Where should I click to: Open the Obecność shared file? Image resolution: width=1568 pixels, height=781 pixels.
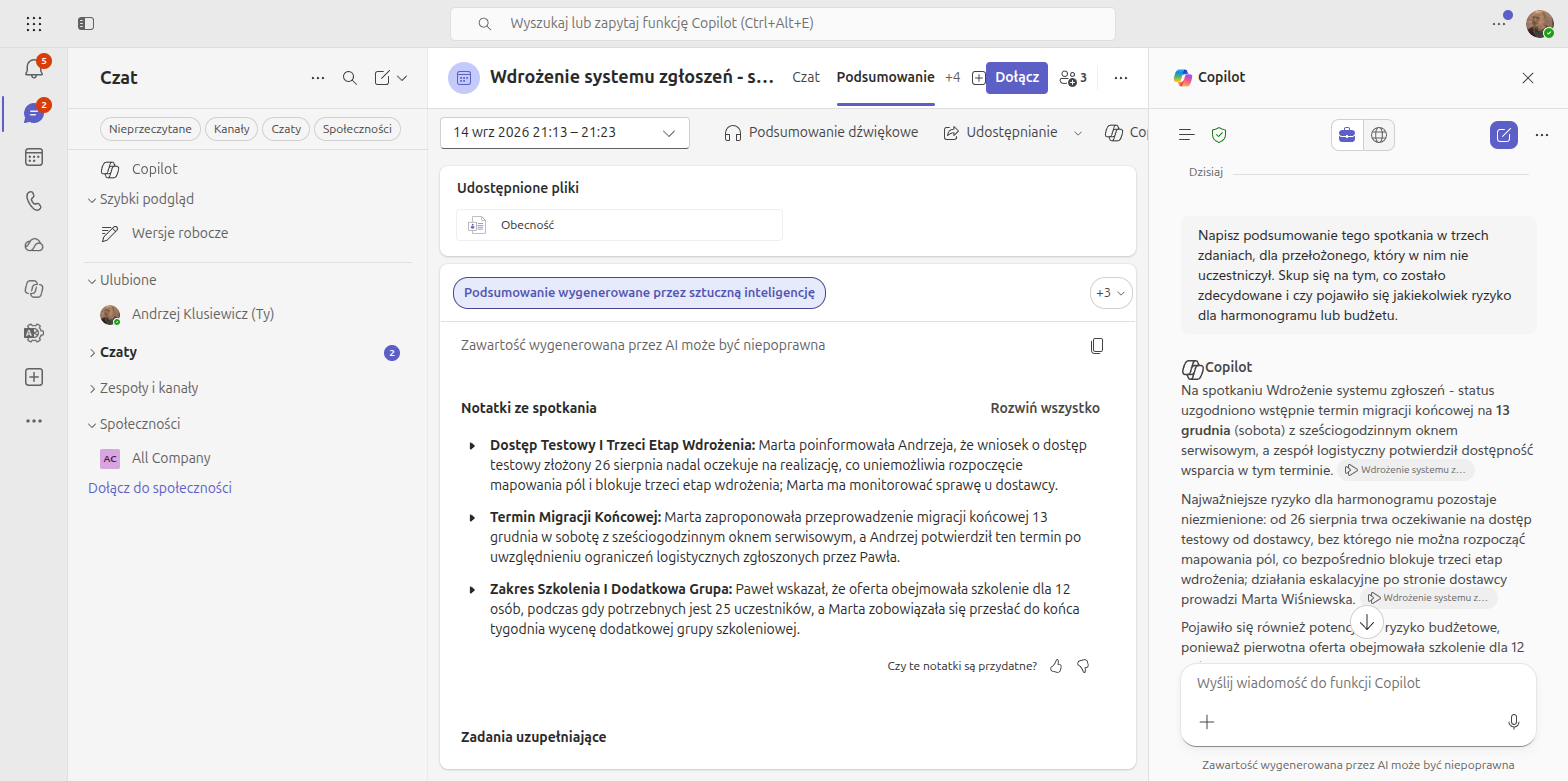619,225
